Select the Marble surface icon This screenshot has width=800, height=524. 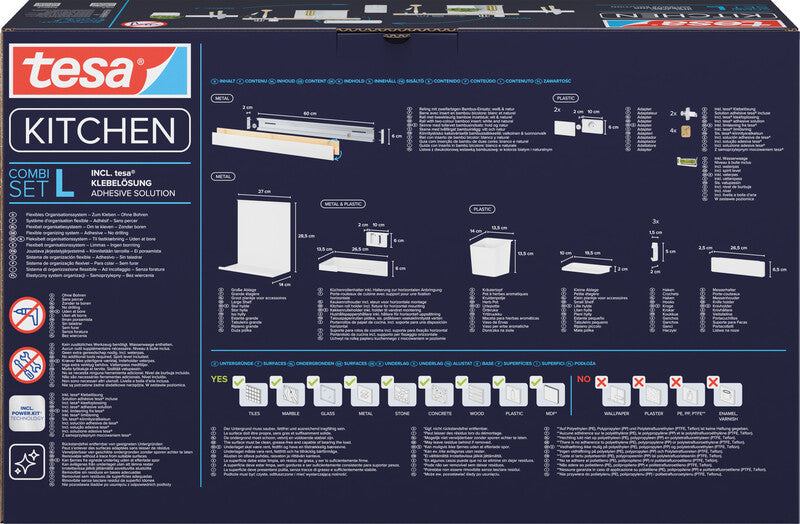click(x=291, y=395)
